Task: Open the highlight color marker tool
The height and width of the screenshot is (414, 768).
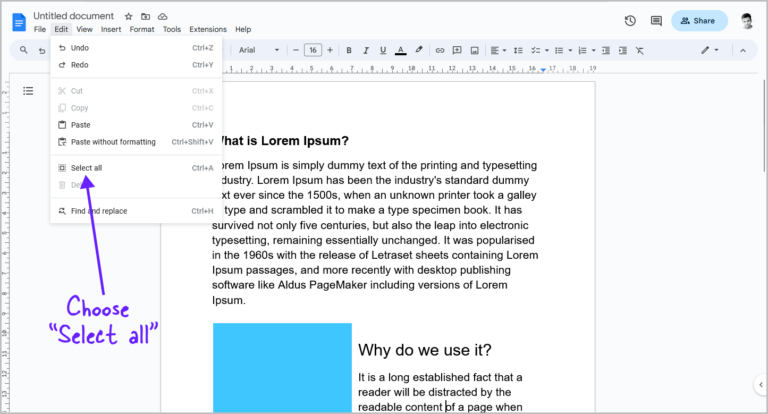Action: point(419,50)
